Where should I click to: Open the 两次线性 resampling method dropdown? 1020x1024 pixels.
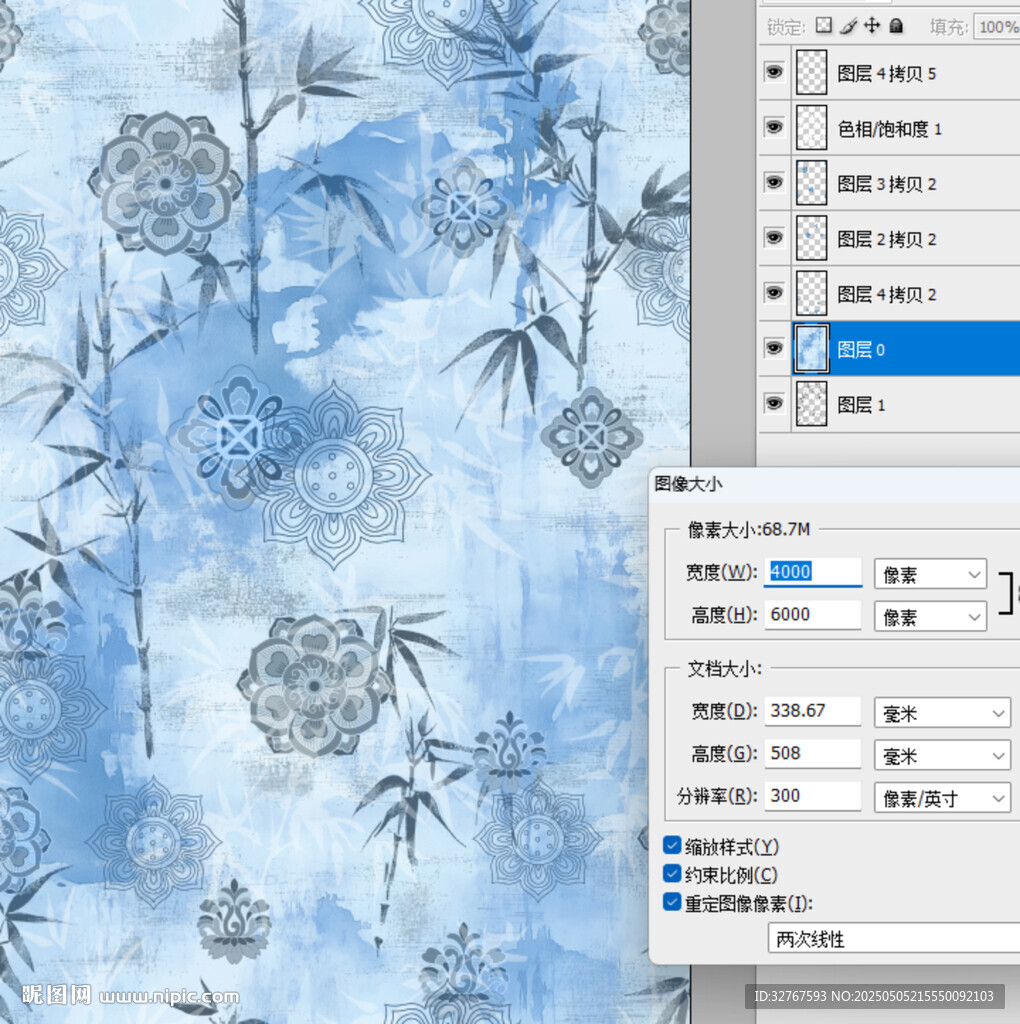pyautogui.click(x=894, y=938)
